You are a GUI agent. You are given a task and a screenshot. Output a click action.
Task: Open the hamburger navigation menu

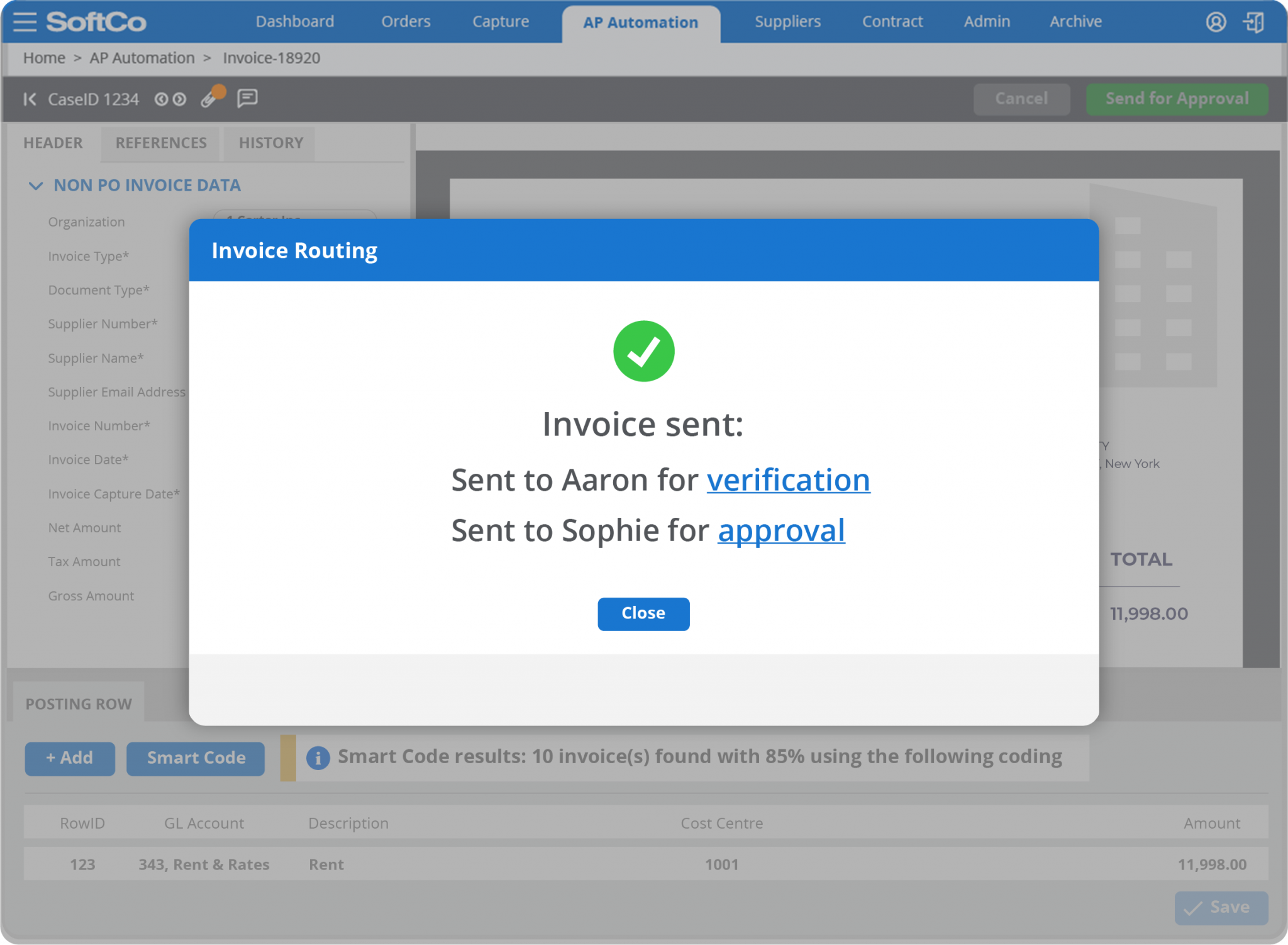[25, 21]
